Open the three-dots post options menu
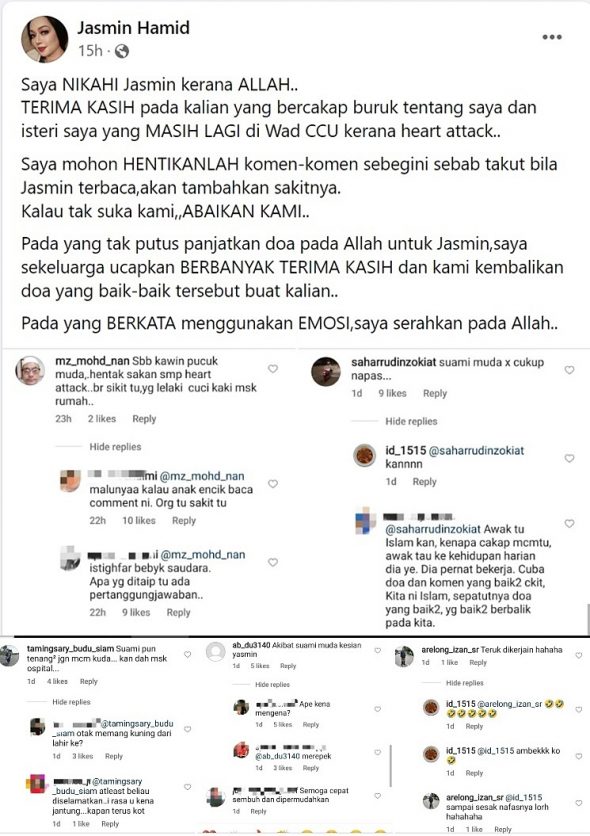The image size is (590, 836). pos(552,37)
